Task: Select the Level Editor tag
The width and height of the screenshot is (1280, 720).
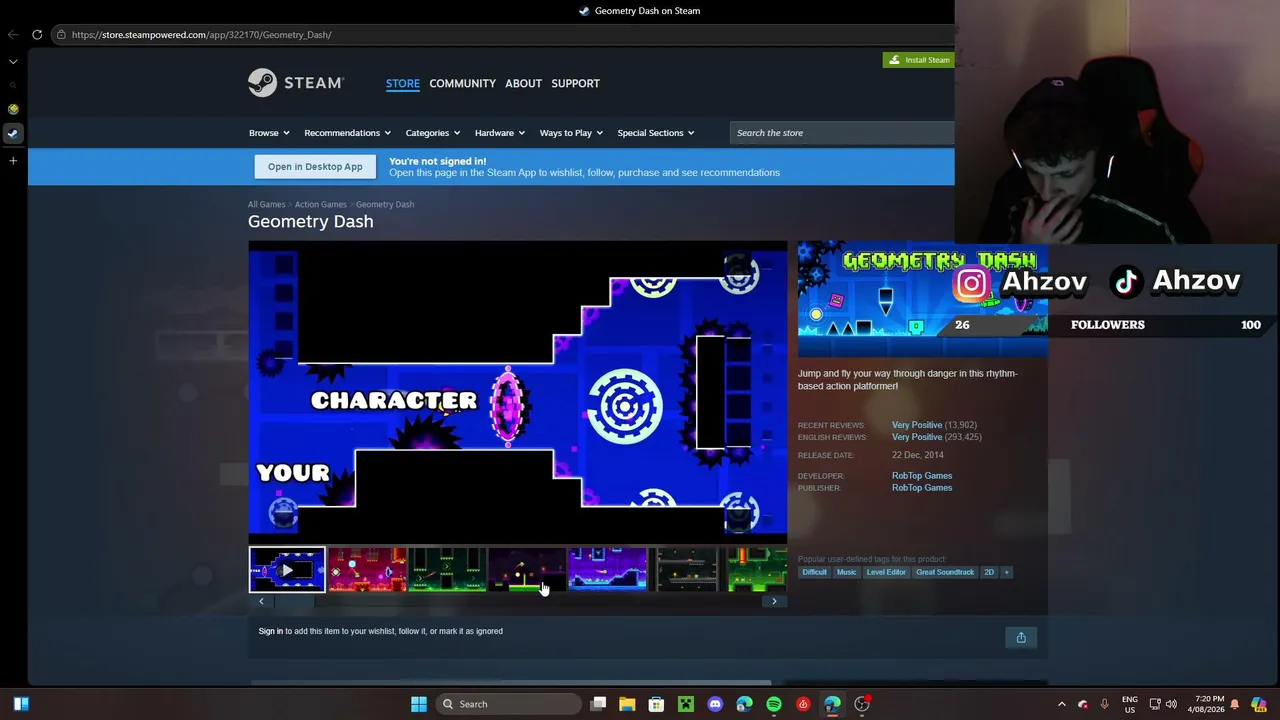Action: point(886,572)
